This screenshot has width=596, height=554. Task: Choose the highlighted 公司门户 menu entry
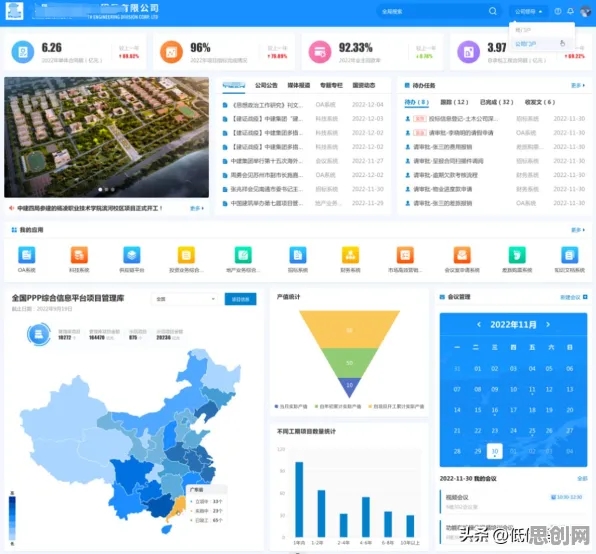tap(542, 44)
